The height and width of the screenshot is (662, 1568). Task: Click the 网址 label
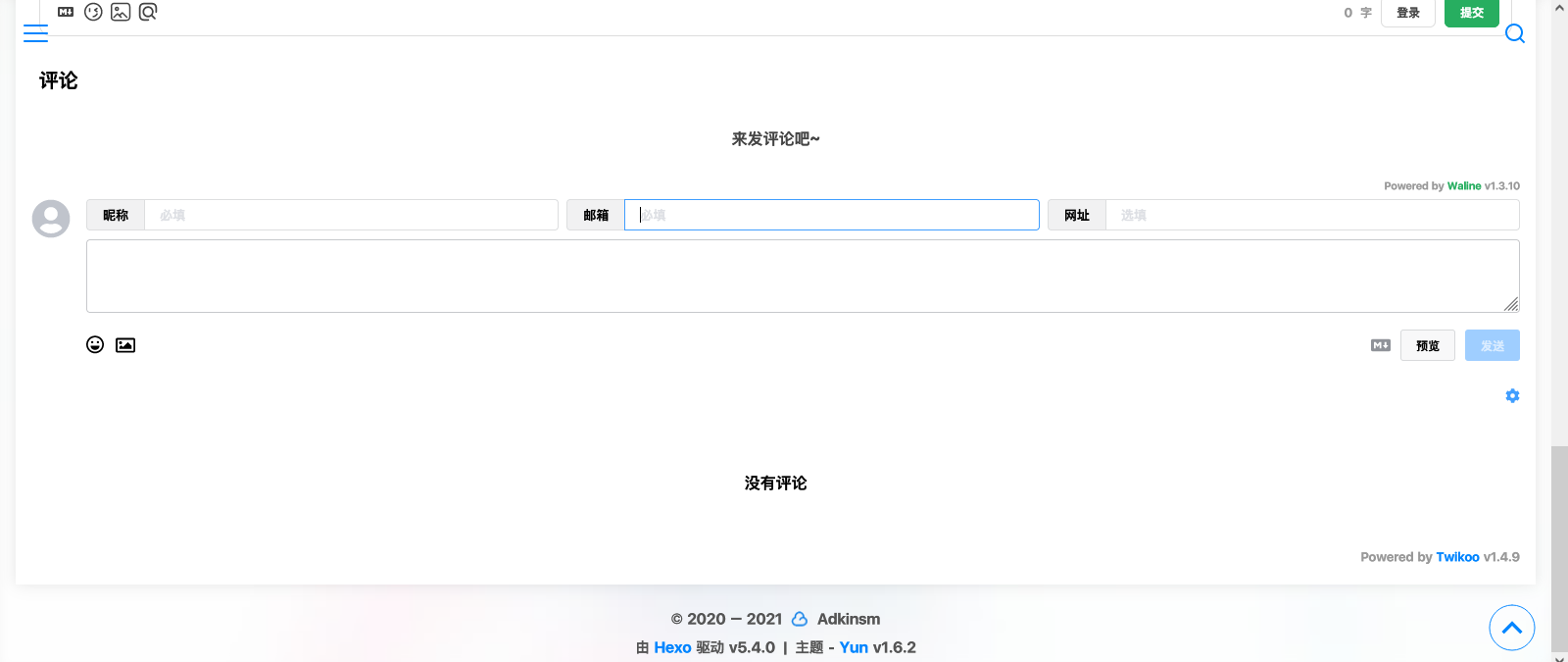click(x=1077, y=215)
